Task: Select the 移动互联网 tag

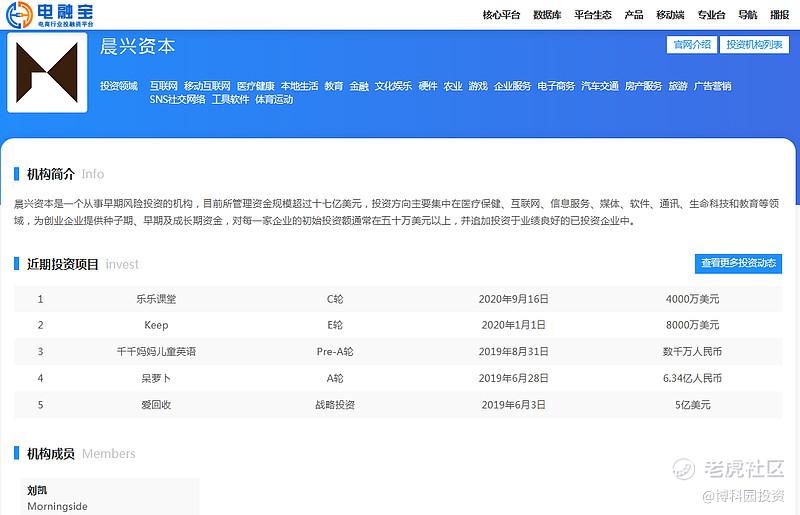Action: click(207, 86)
